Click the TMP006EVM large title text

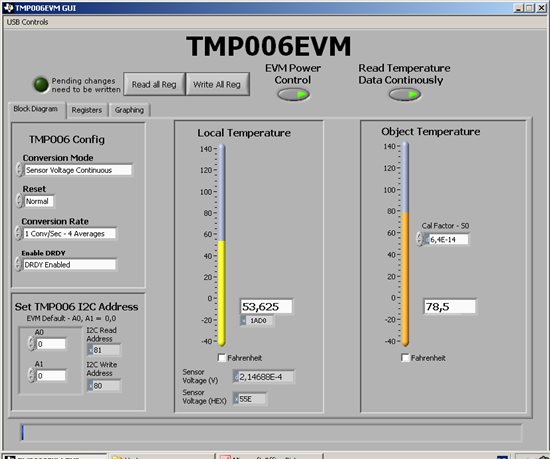pos(269,46)
